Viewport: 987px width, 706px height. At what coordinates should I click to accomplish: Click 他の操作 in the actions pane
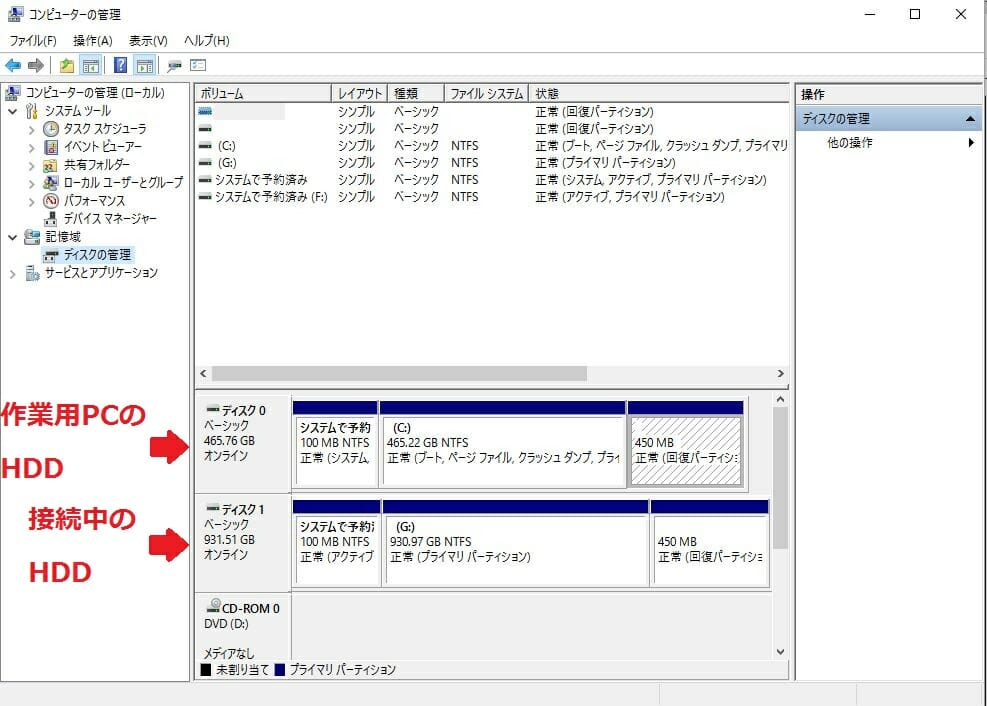(x=850, y=143)
